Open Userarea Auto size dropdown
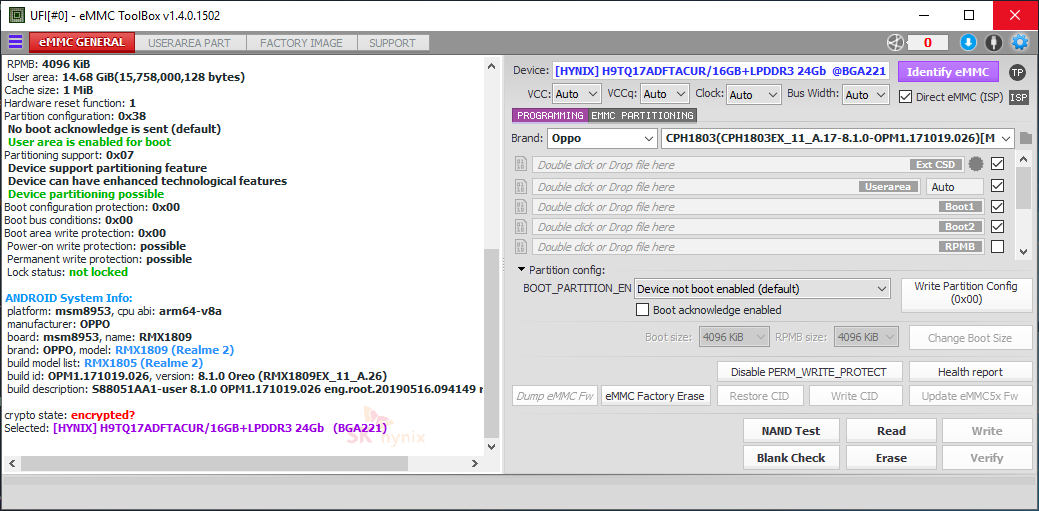1039x511 pixels. click(955, 187)
